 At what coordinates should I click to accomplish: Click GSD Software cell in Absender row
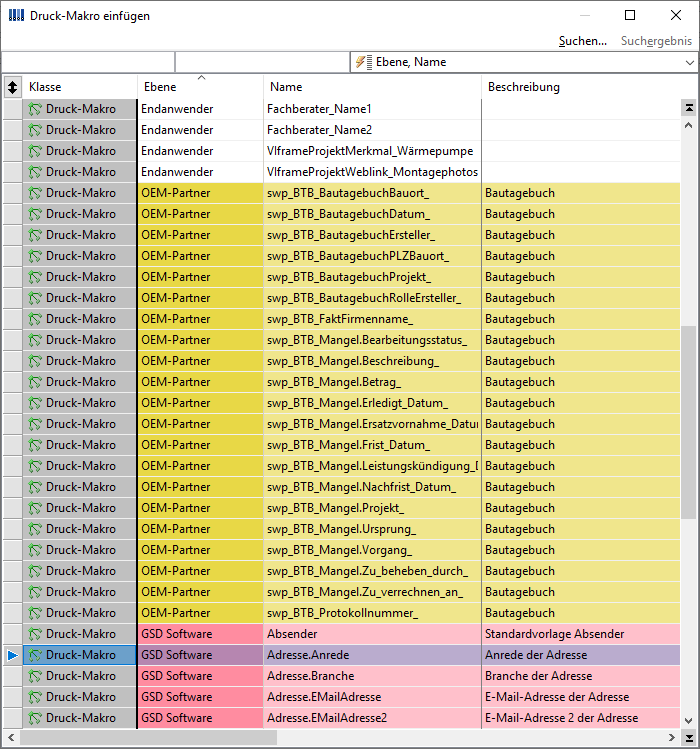coord(200,634)
